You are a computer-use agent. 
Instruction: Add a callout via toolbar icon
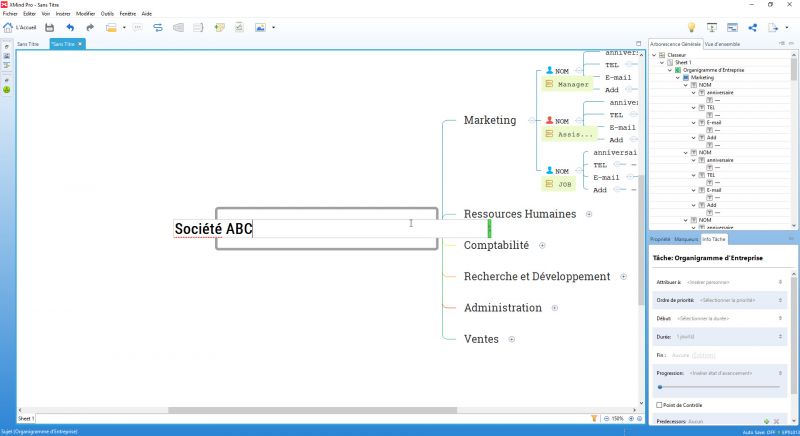[138, 28]
